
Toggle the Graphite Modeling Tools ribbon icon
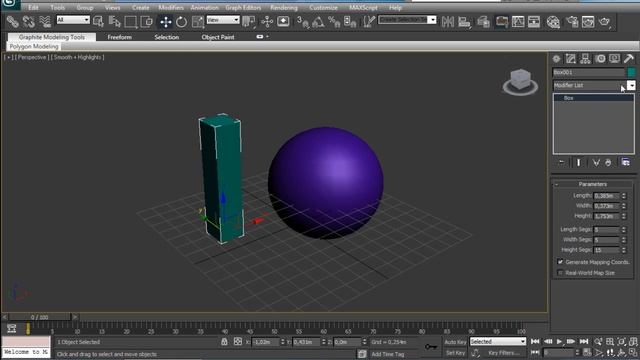(502, 22)
